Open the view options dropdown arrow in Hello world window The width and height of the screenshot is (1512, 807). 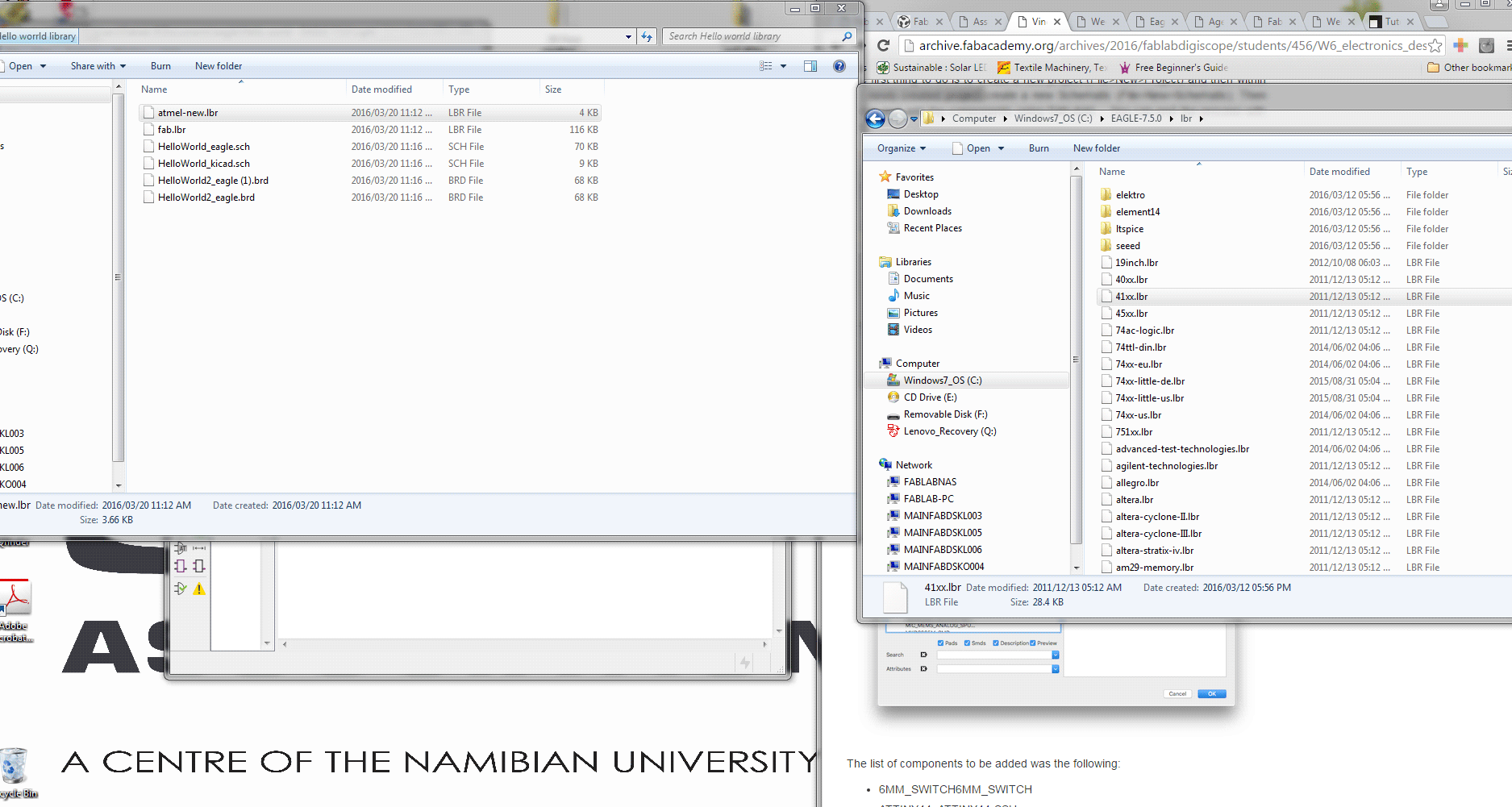783,66
